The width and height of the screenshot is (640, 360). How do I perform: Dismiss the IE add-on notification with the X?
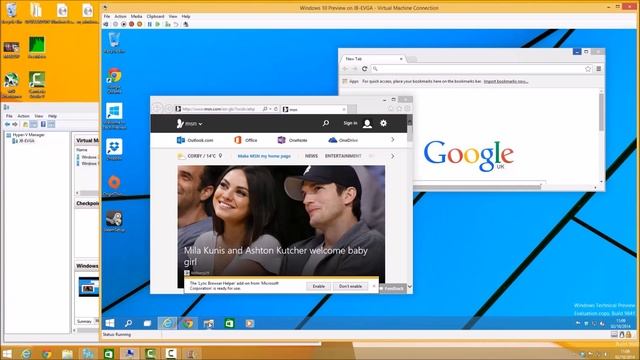374,286
